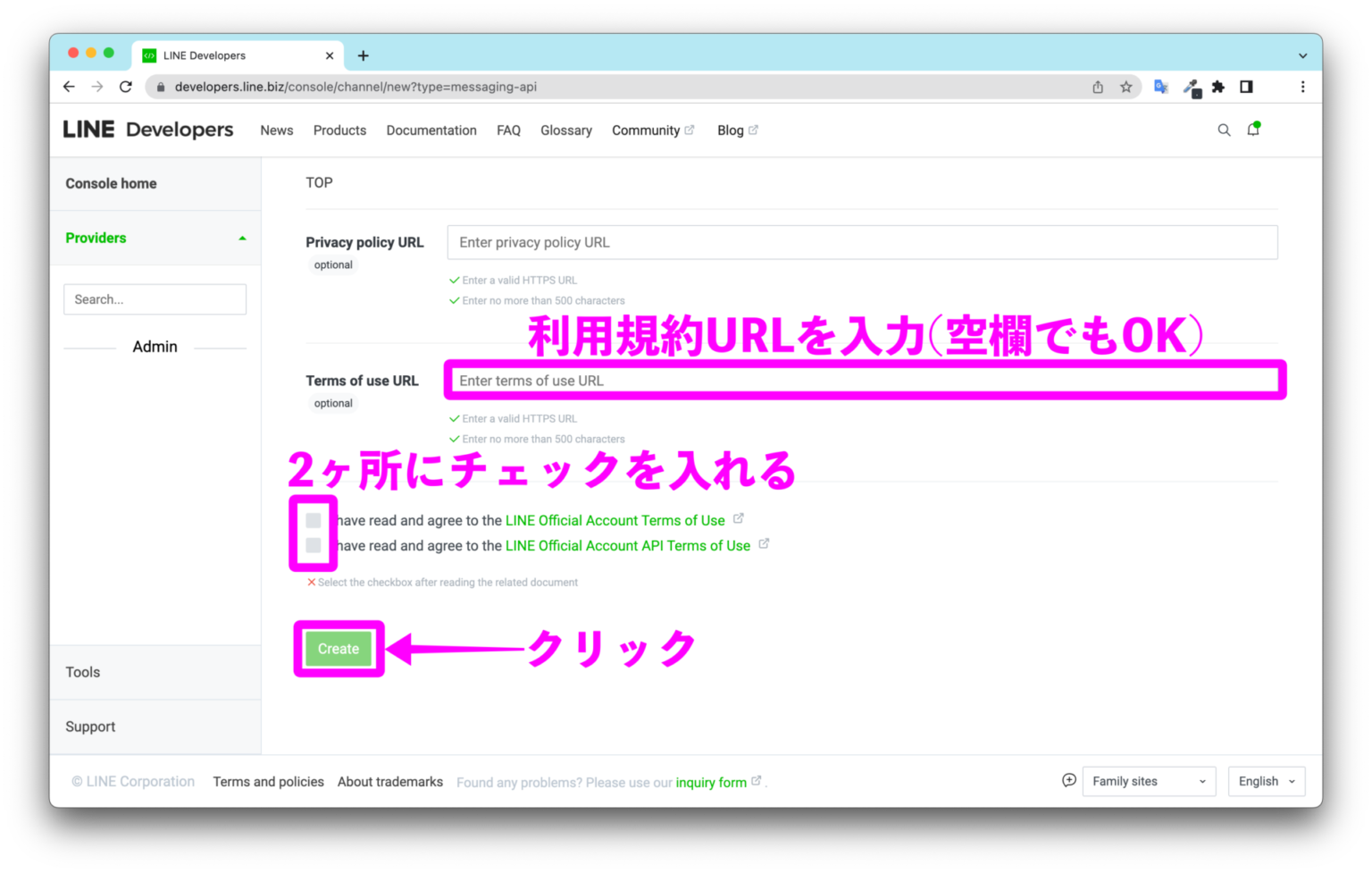1372x873 pixels.
Task: Reload the page with the refresh icon
Action: pos(125,87)
